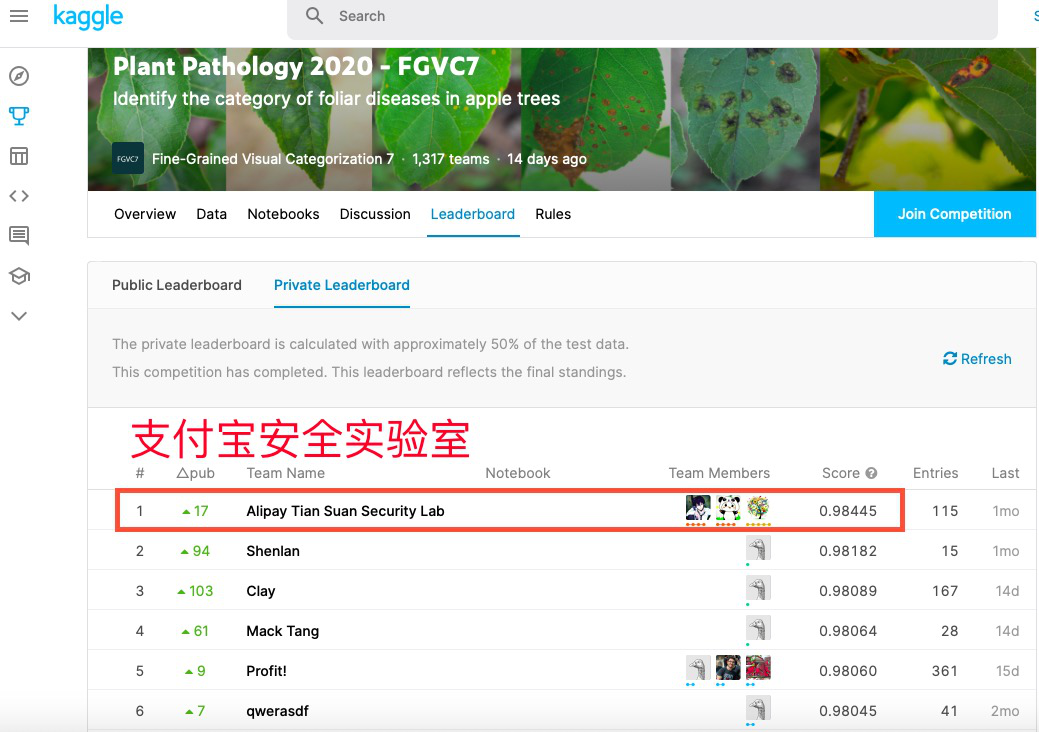Viewport: 1039px width, 732px height.
Task: Open the Discussion tab
Action: click(x=375, y=214)
